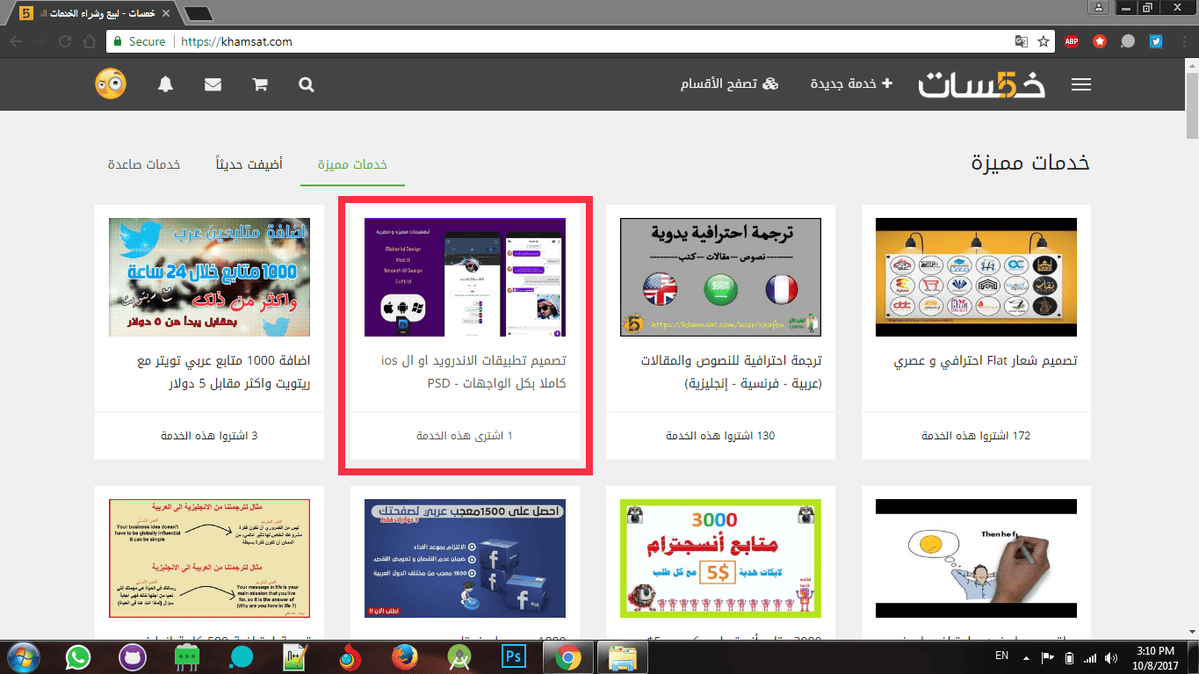Open Firefox from the taskbar

pyautogui.click(x=405, y=657)
